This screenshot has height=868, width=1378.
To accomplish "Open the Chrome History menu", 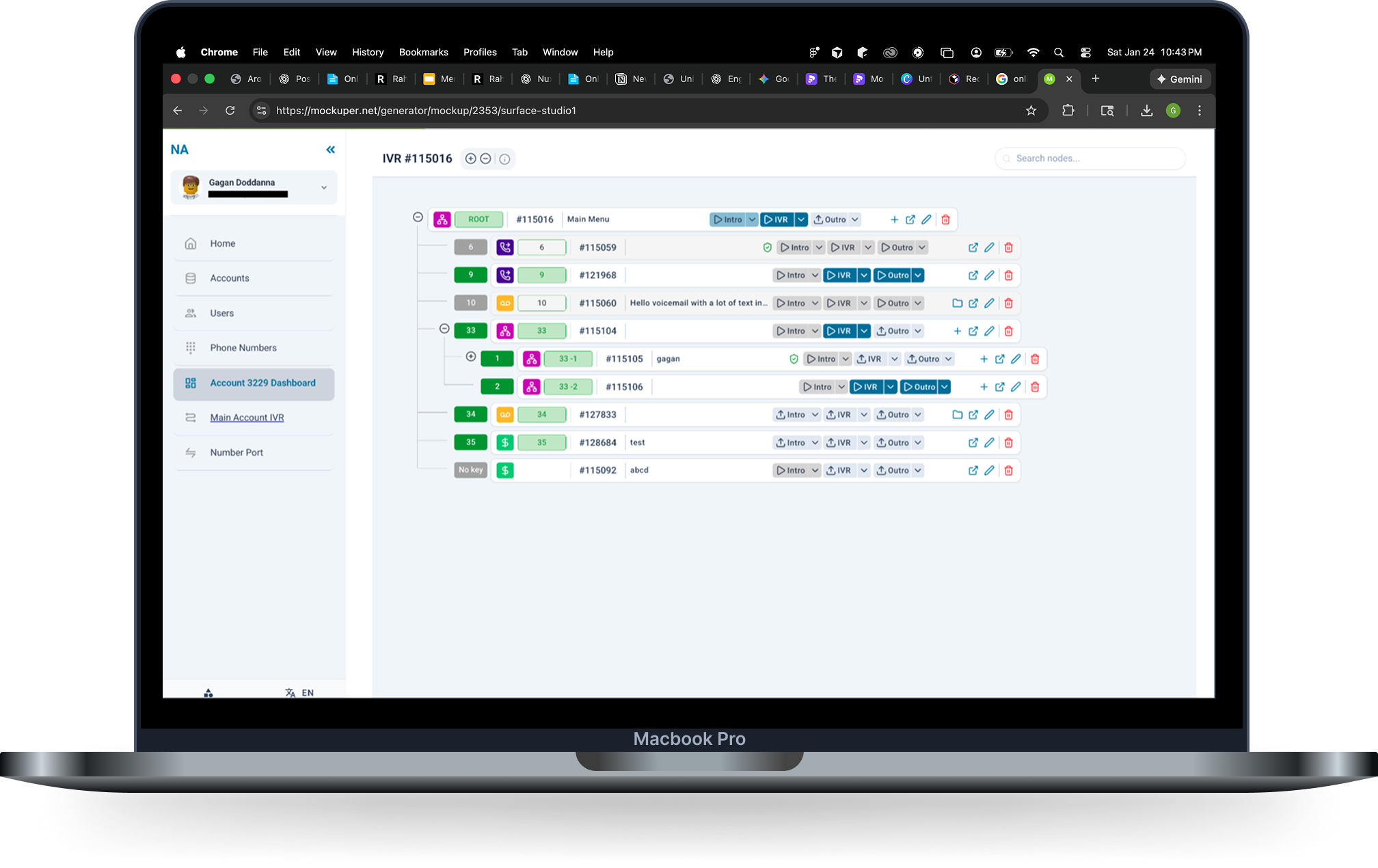I will 368,52.
